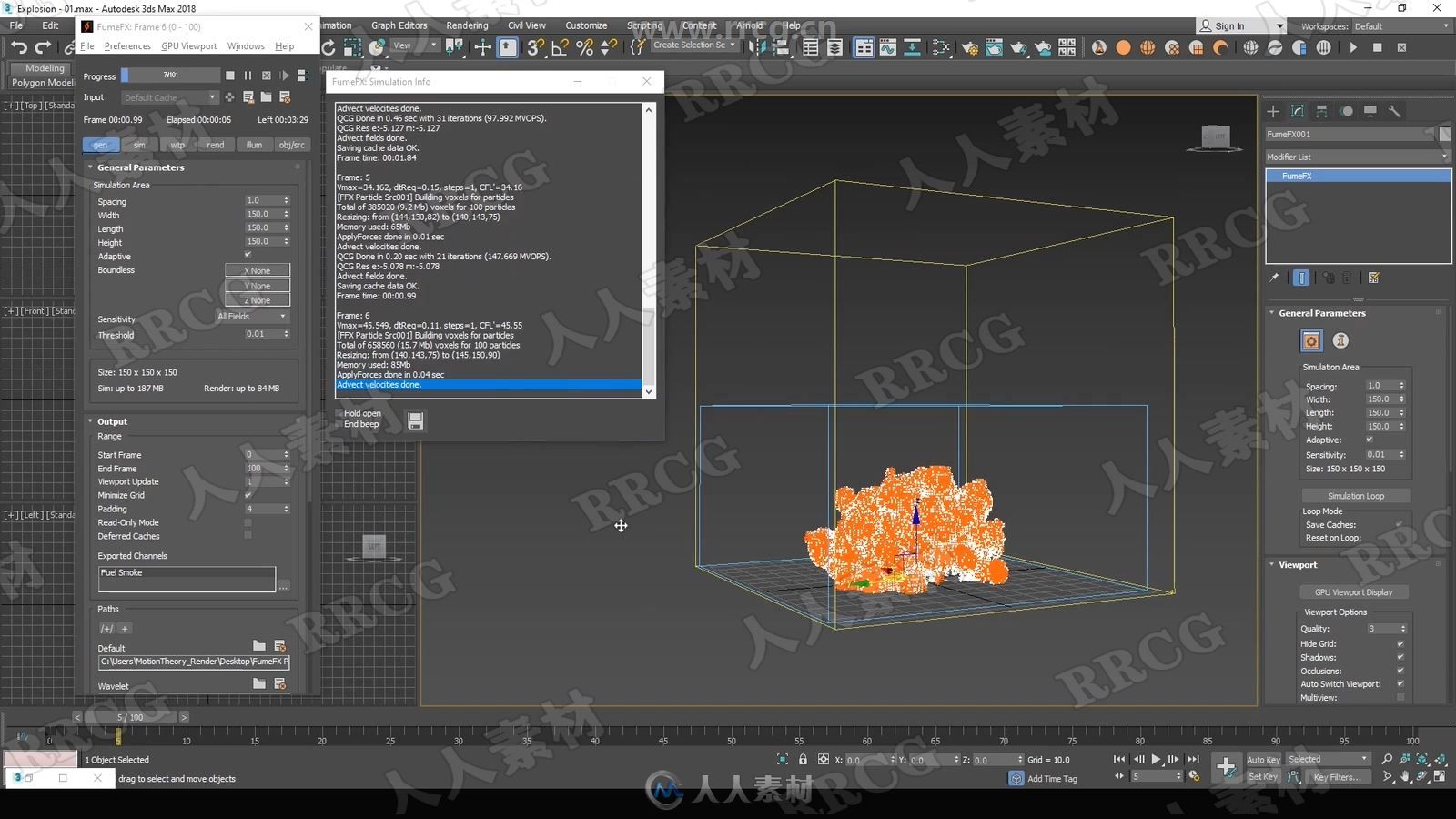Click Zoom Extents All Selected icon
The height and width of the screenshot is (819, 1456).
click(1440, 759)
